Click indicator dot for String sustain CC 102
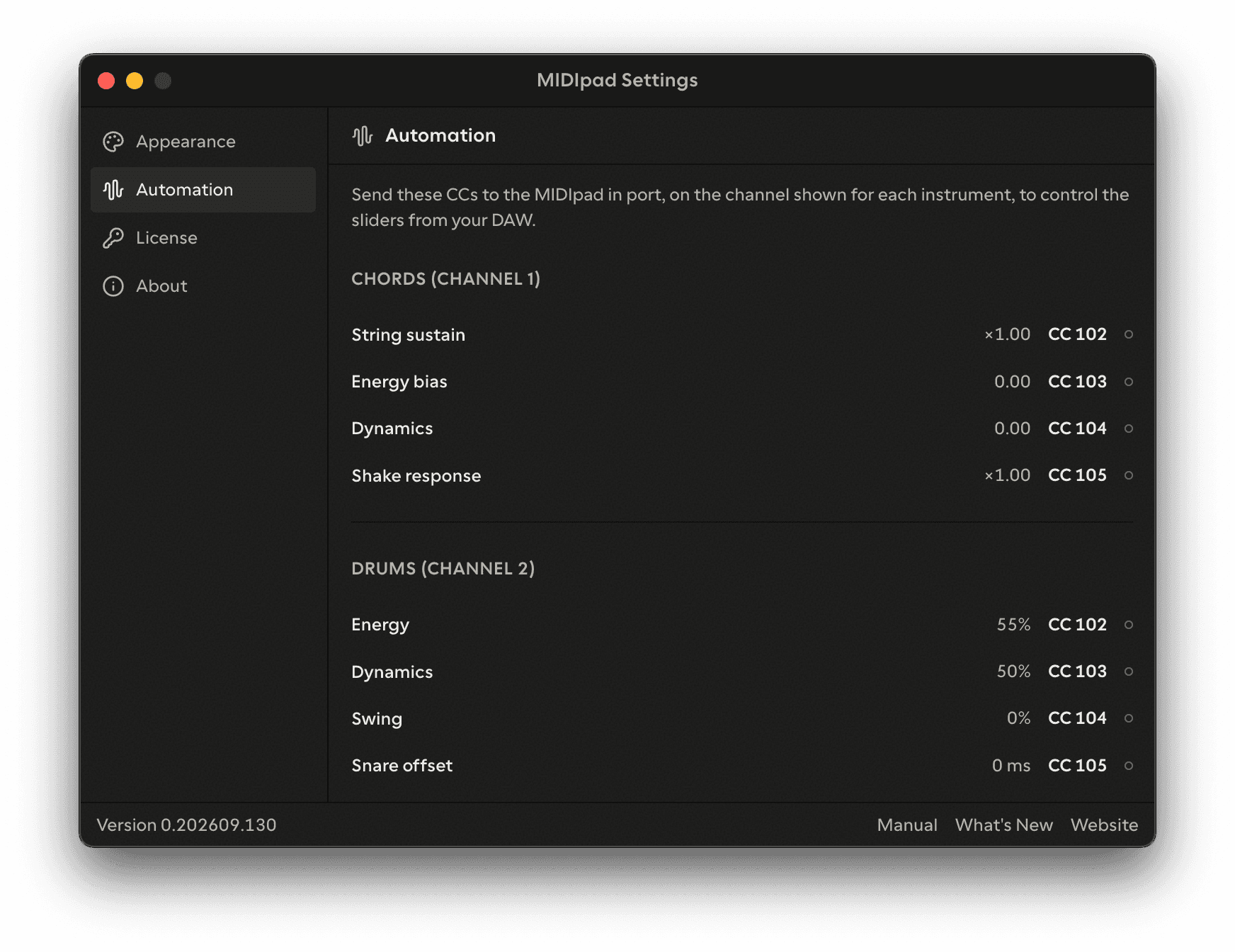 pos(1129,334)
